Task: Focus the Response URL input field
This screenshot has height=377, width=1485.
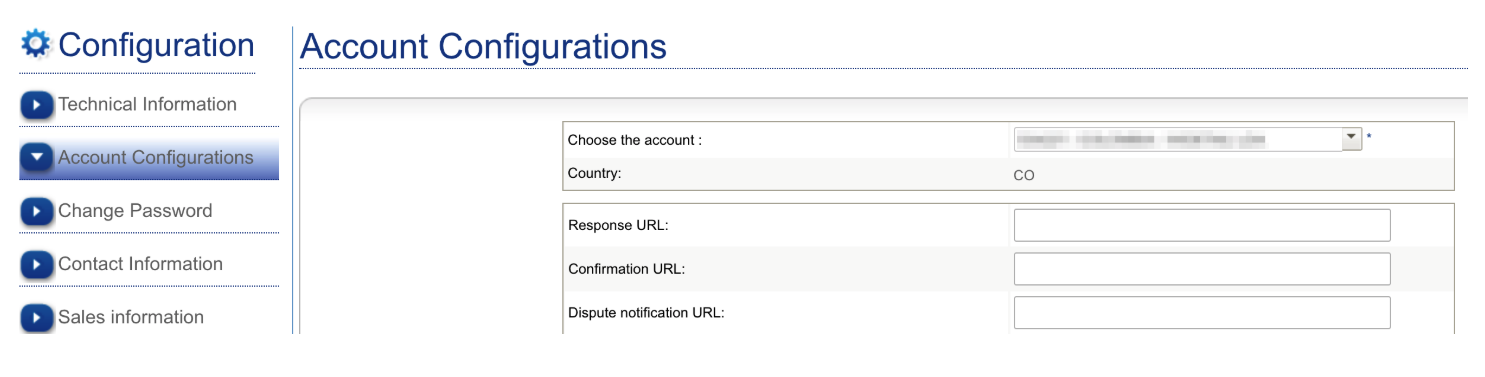Action: coord(1202,225)
